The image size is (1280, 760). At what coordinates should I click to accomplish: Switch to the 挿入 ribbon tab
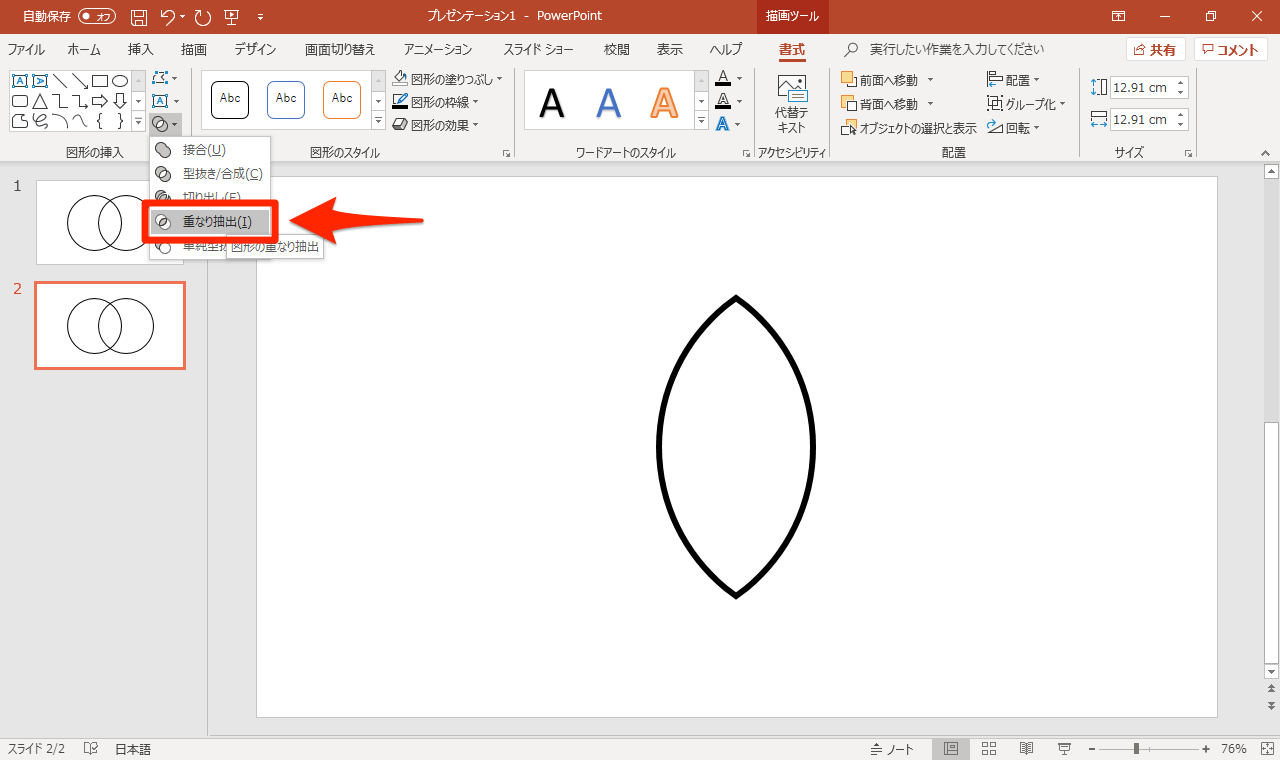[x=141, y=49]
